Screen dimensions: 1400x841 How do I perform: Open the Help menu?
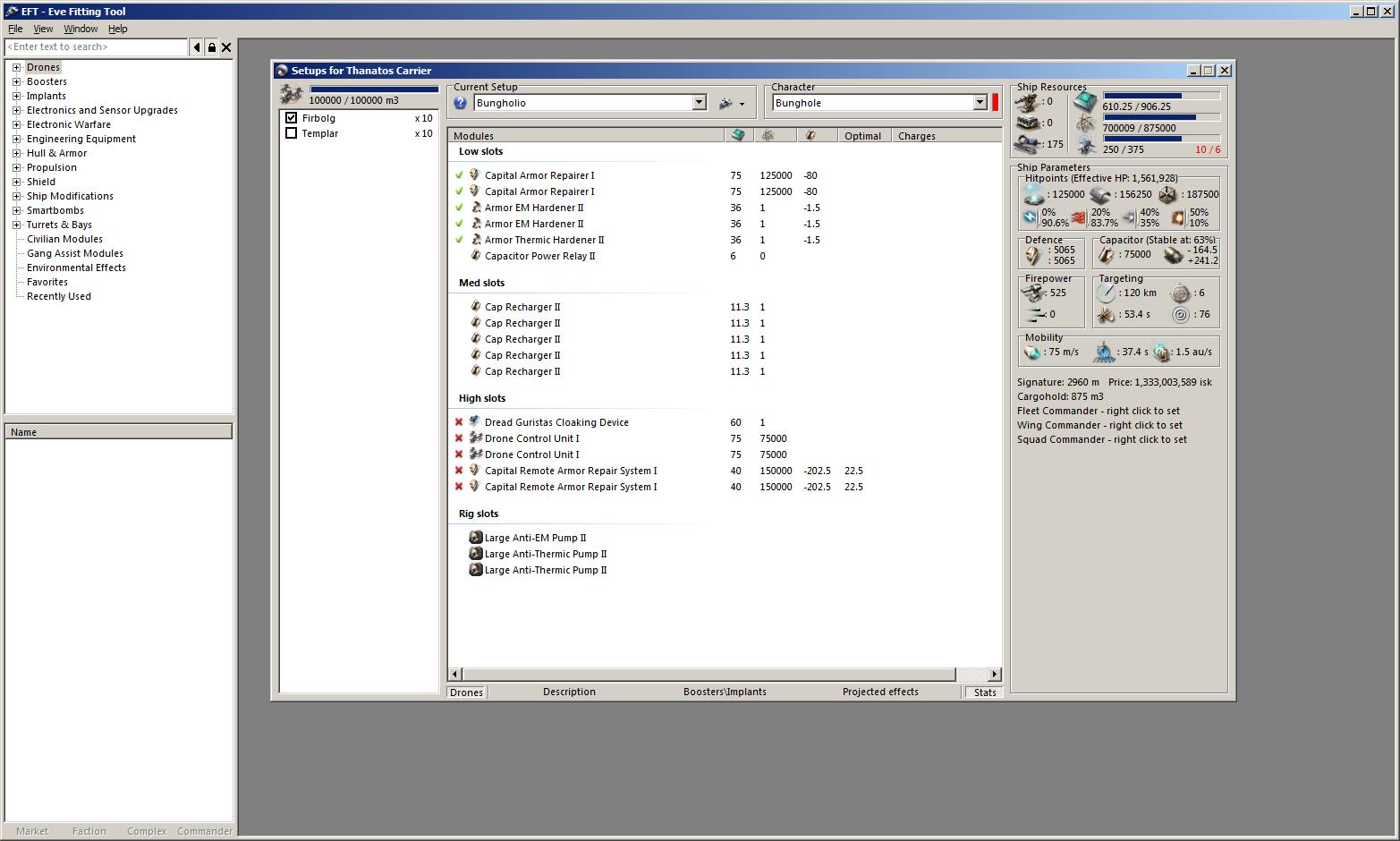[x=118, y=29]
